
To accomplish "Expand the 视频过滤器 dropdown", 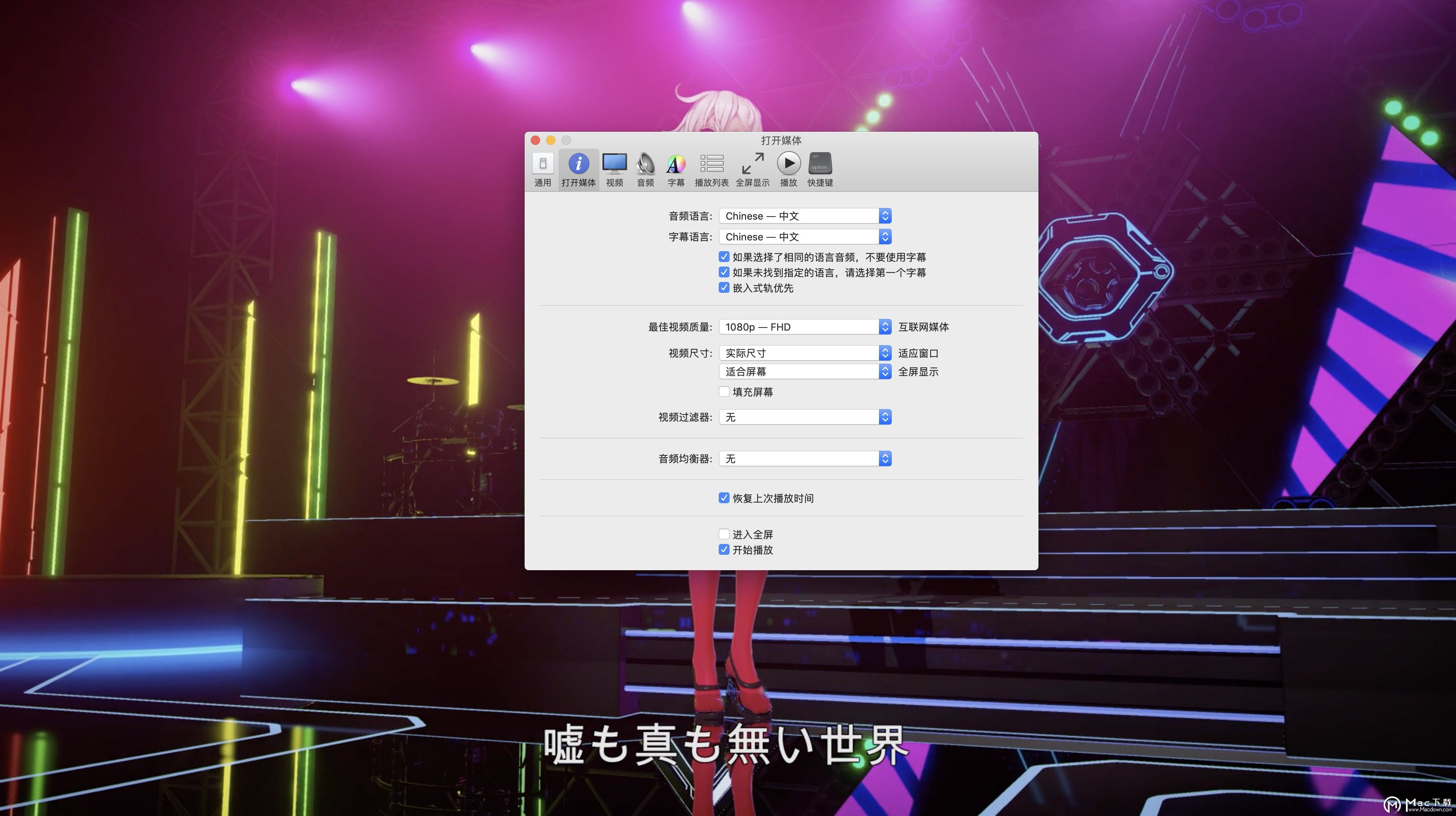I will (804, 417).
